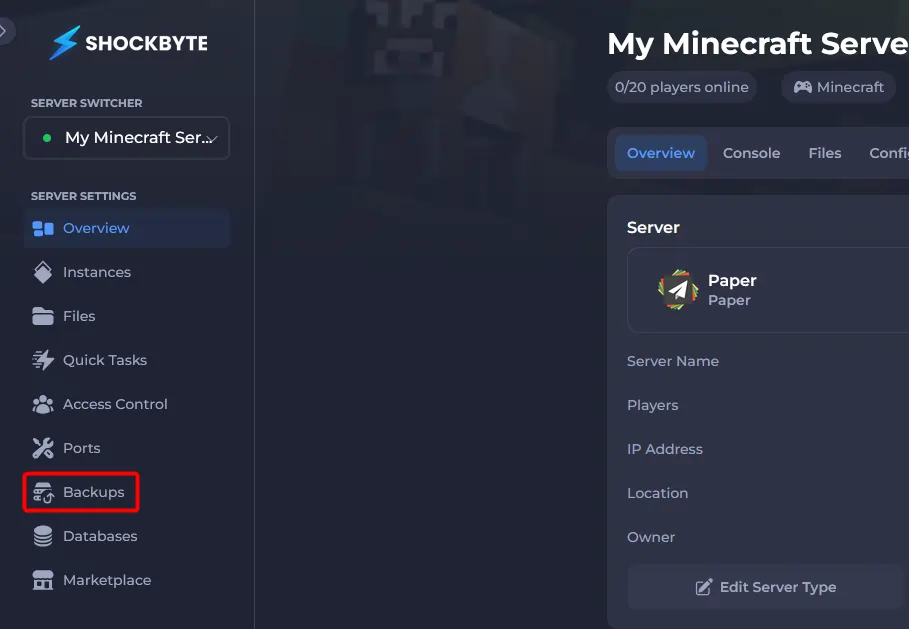This screenshot has width=909, height=629.
Task: Open the Config tab
Action: 889,153
